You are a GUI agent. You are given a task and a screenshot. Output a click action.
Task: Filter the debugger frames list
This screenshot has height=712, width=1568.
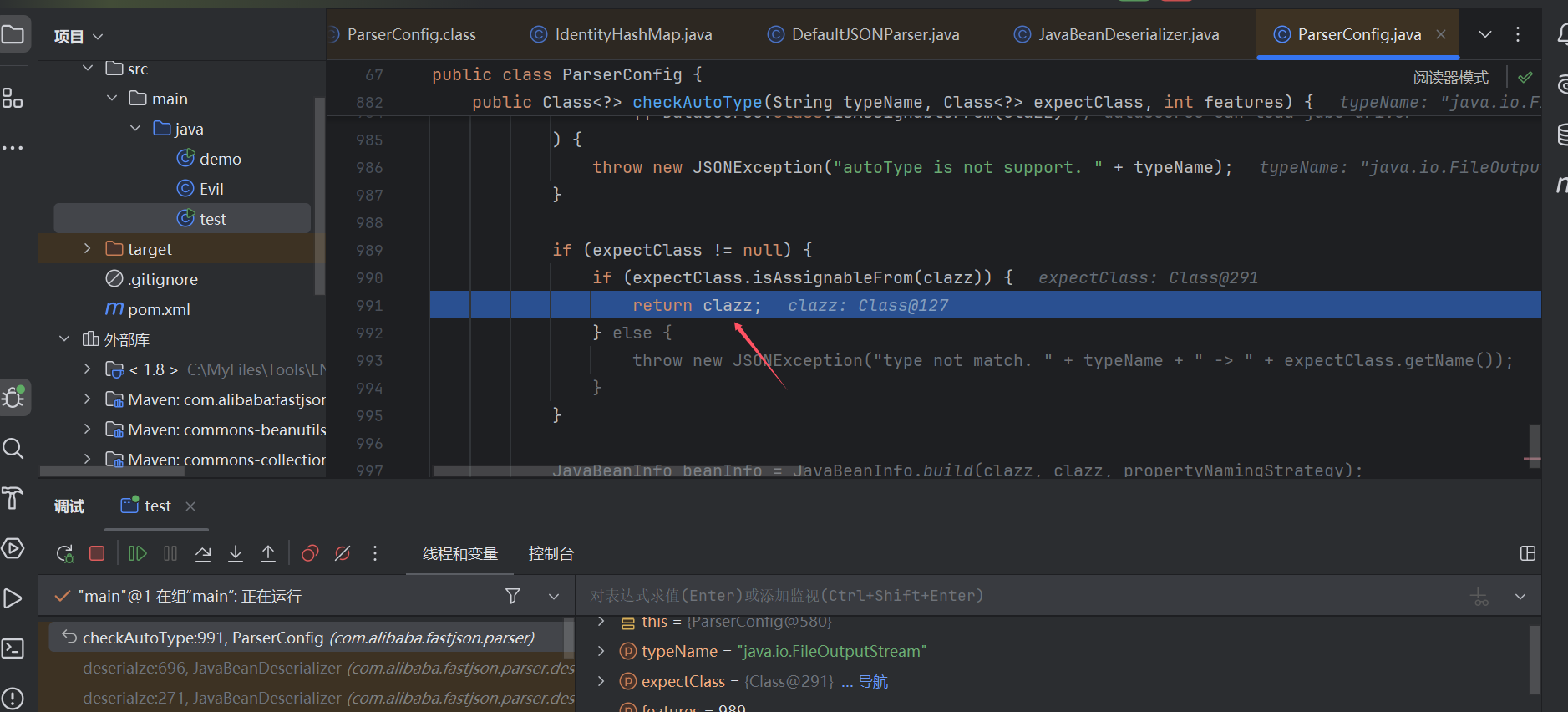513,596
